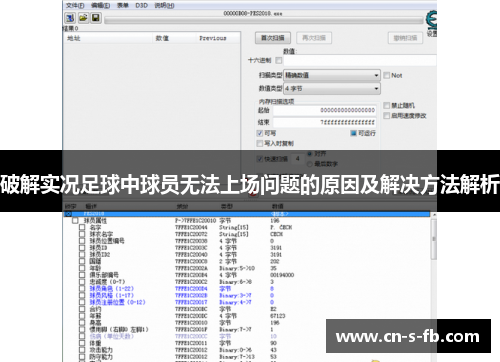Viewport: 500px width, 362px height.
Task: Select the 球员角色 (1-22) blue row label
Action: (x=111, y=289)
